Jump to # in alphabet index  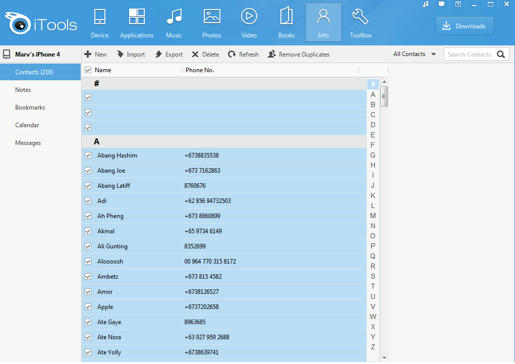tap(373, 84)
